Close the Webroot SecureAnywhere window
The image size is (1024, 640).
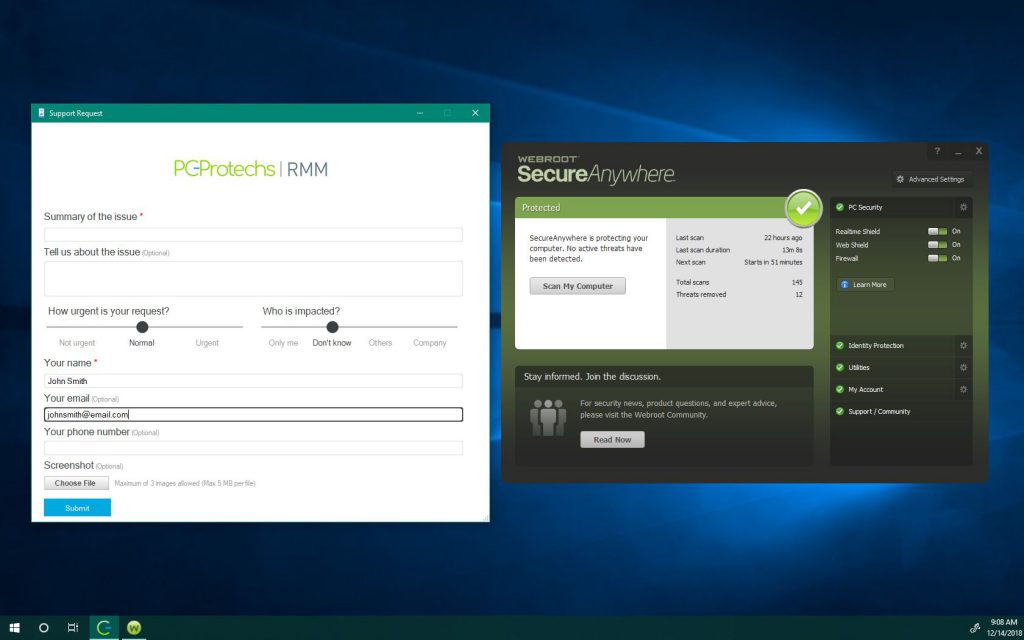pos(979,151)
